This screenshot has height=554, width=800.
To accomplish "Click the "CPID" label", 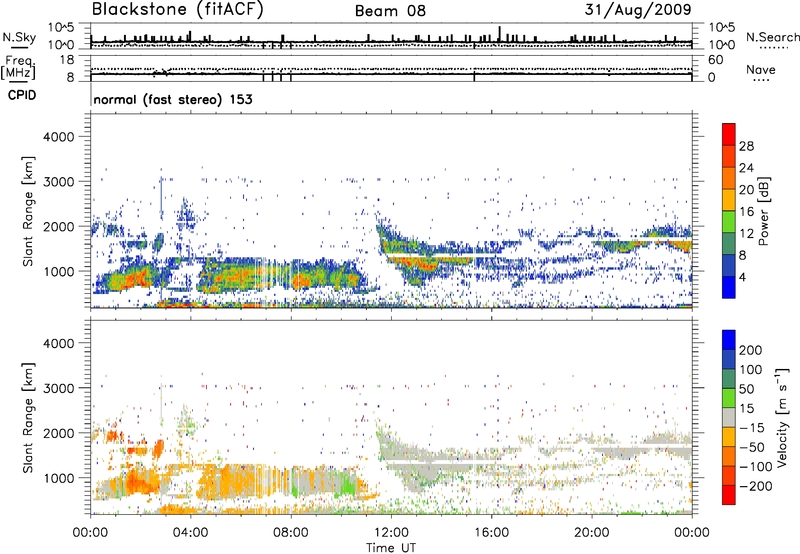I will pos(22,95).
